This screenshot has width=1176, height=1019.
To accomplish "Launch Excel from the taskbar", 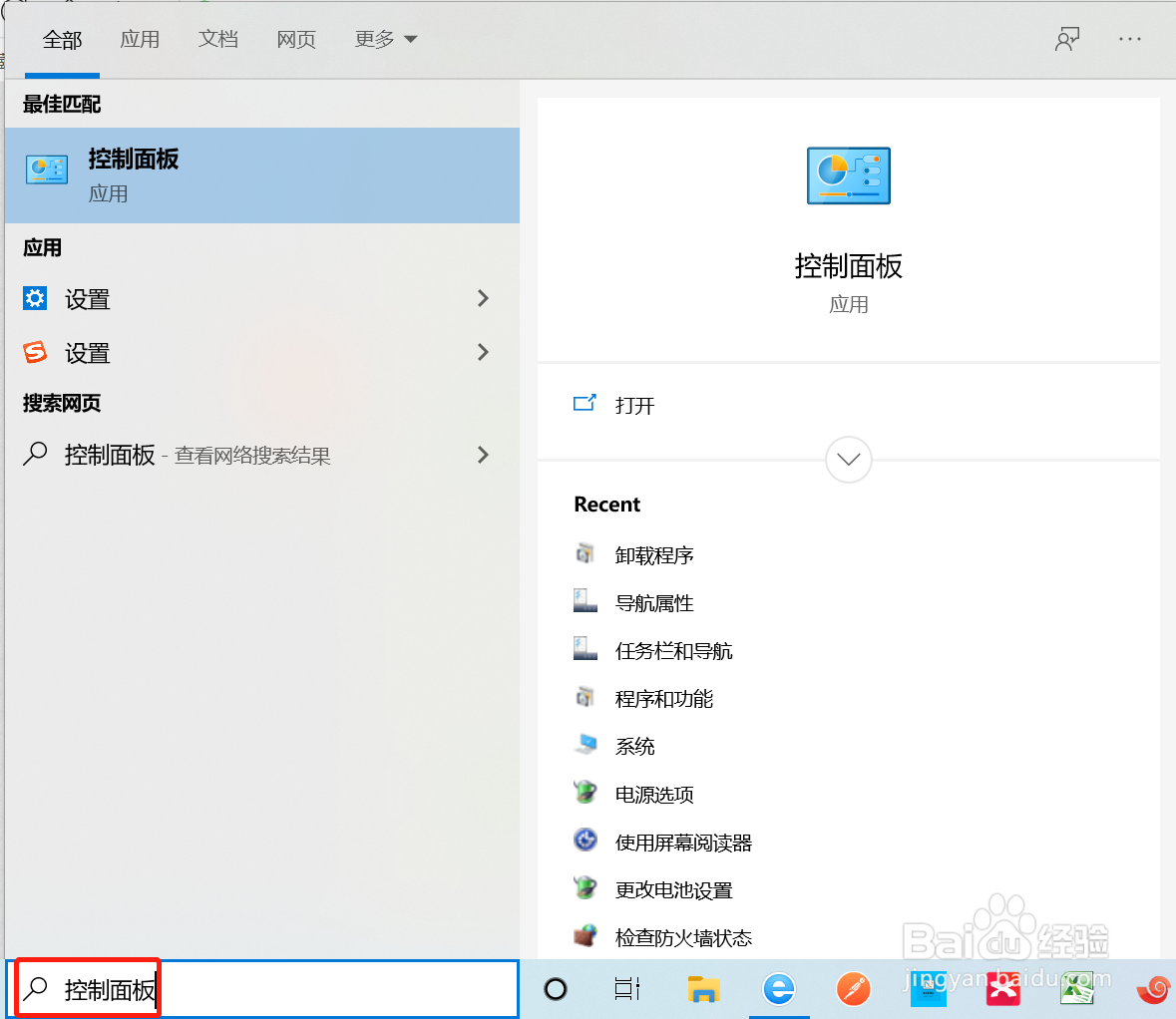I will pyautogui.click(x=1078, y=989).
